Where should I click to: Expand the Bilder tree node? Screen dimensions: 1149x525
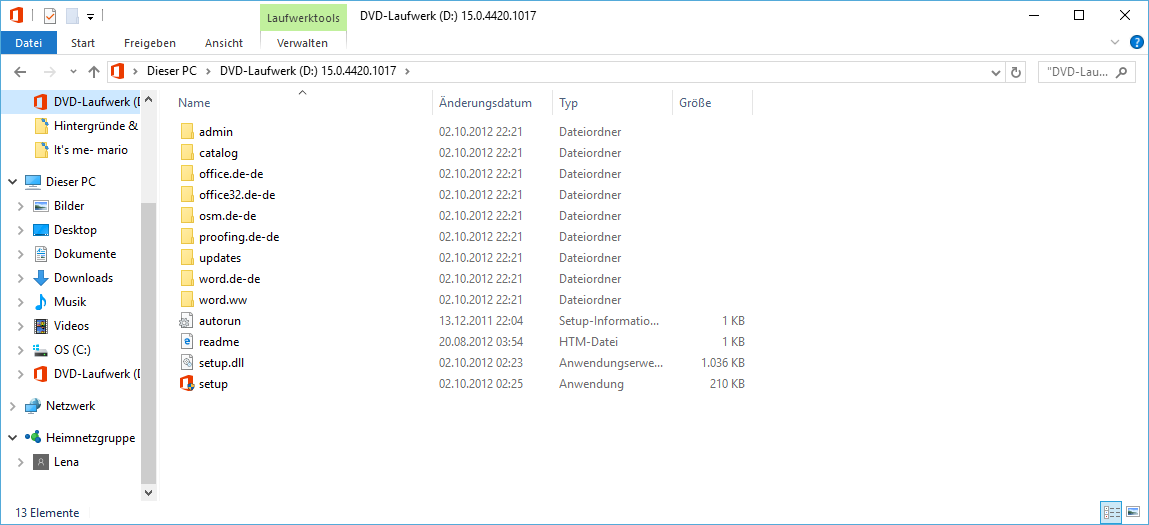pyautogui.click(x=21, y=206)
